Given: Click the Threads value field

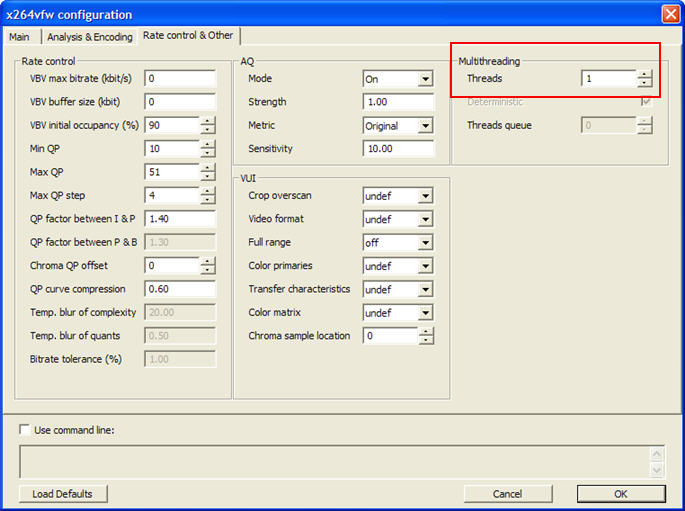Looking at the screenshot, I should click(609, 79).
